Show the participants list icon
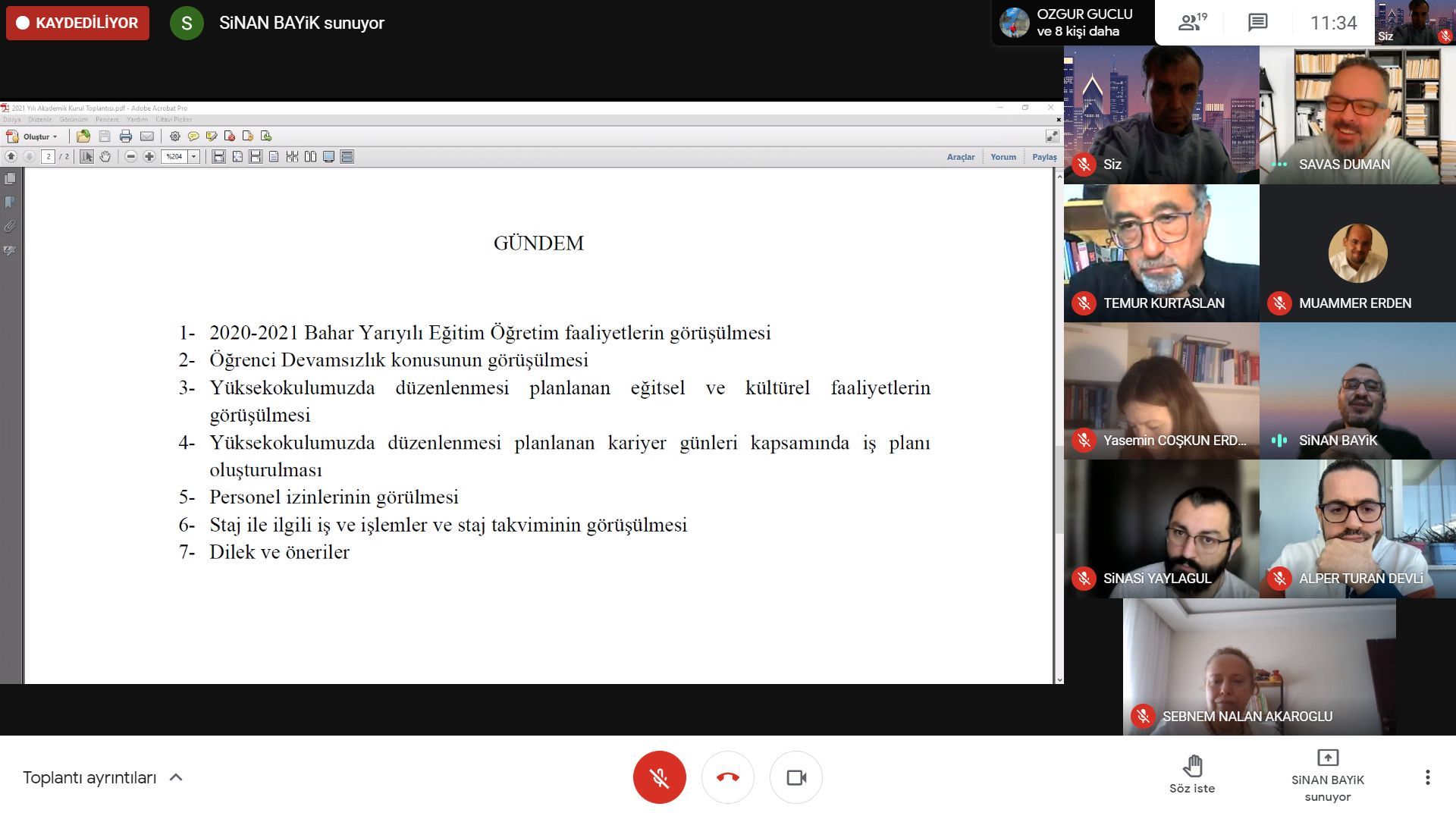 click(1191, 23)
